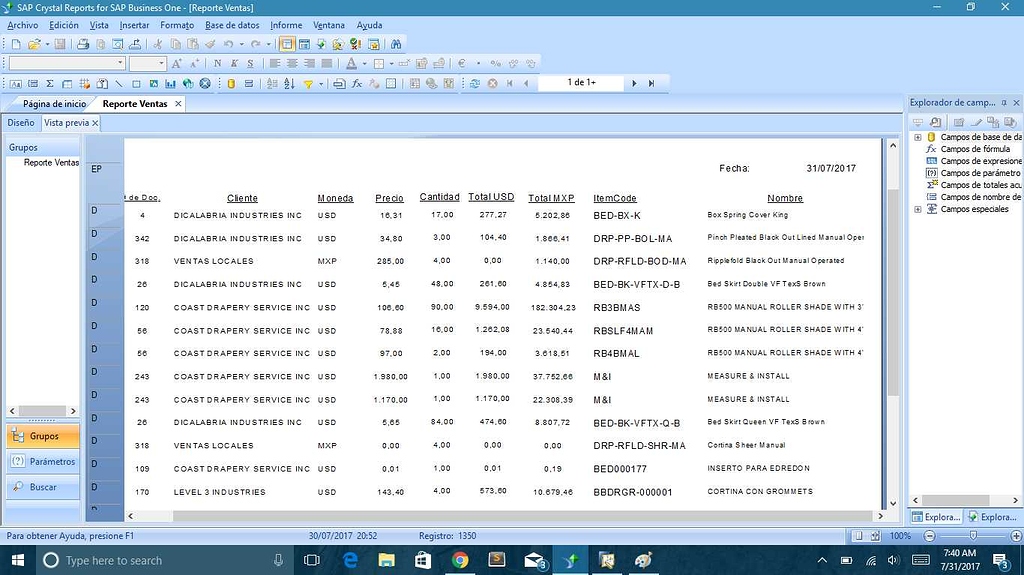The height and width of the screenshot is (575, 1024).
Task: Switch to the Página de inicio tab
Action: click(54, 103)
